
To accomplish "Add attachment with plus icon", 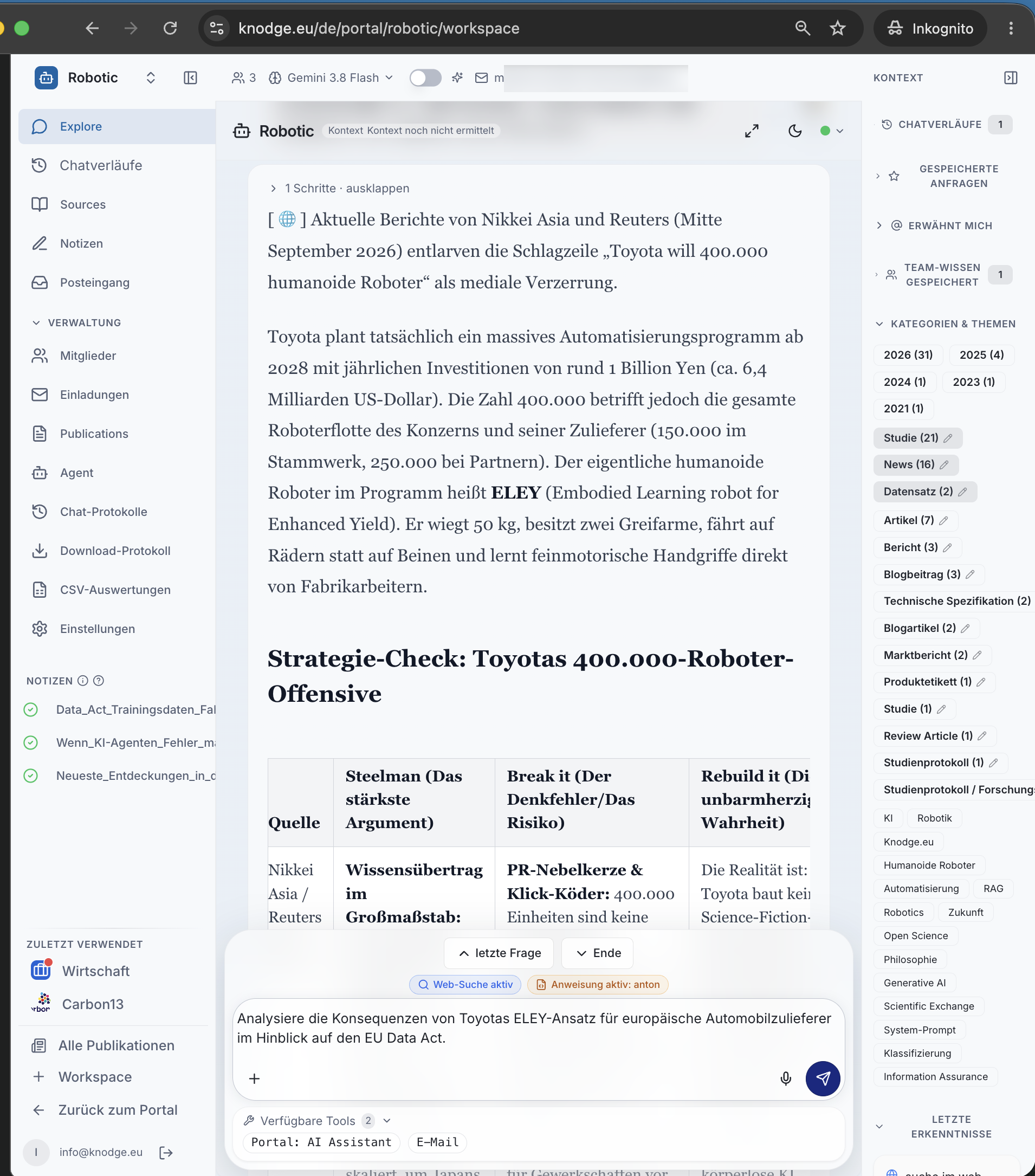I will point(254,1078).
